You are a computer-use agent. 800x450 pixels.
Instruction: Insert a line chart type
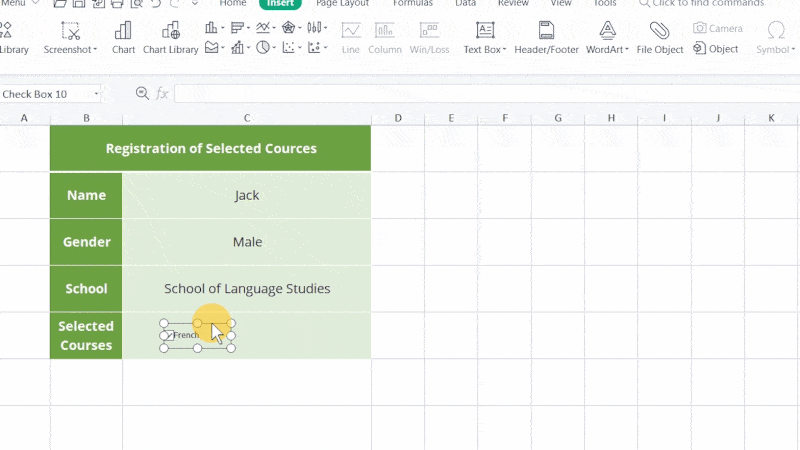[263, 28]
